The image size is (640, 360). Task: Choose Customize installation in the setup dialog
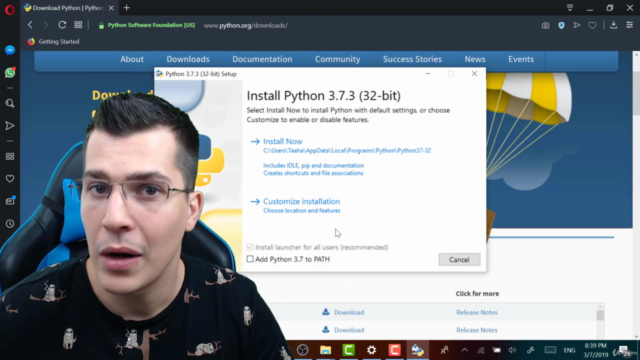click(301, 201)
